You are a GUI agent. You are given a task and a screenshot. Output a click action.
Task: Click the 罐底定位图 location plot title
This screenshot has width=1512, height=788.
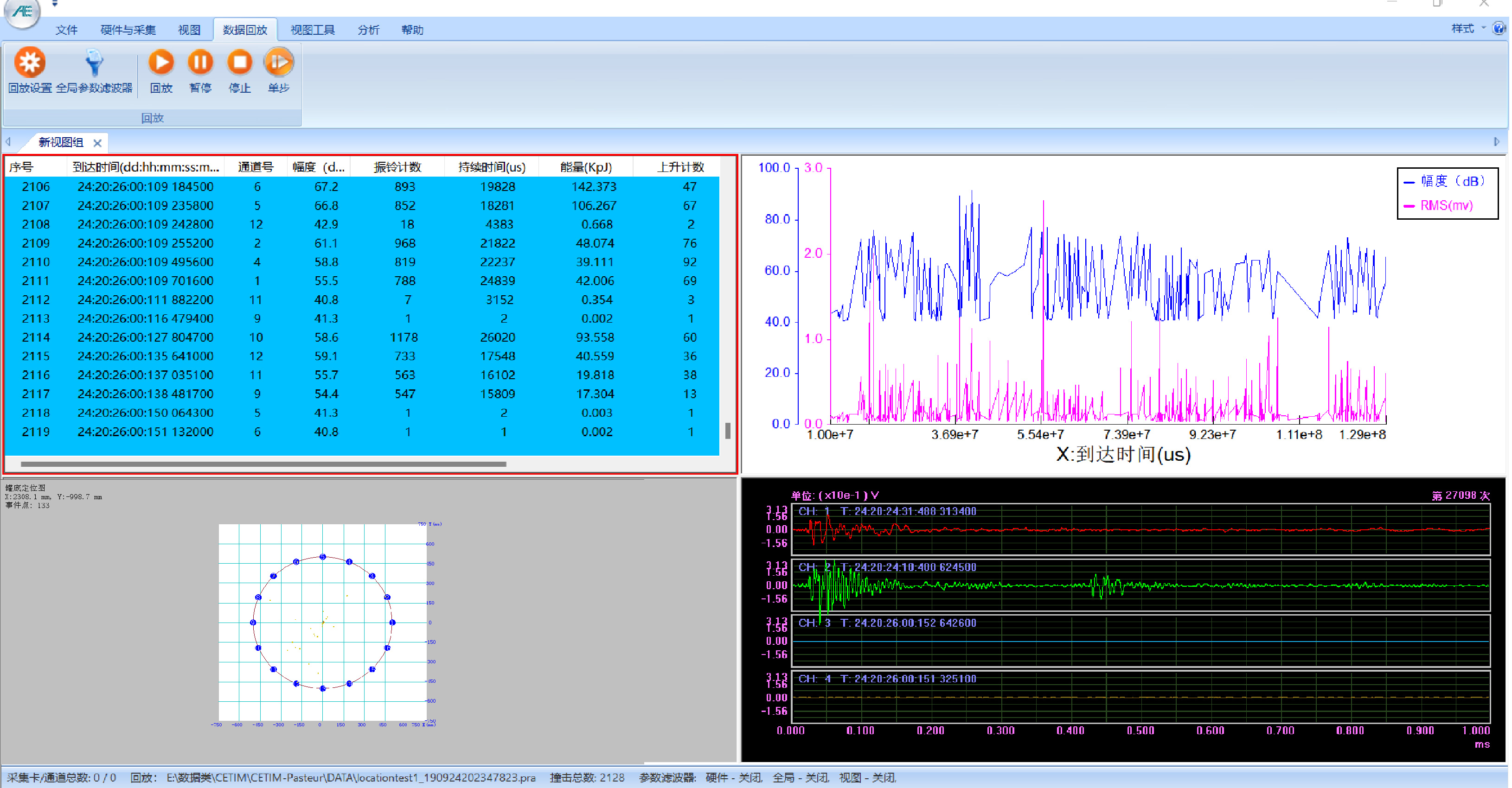(25, 488)
